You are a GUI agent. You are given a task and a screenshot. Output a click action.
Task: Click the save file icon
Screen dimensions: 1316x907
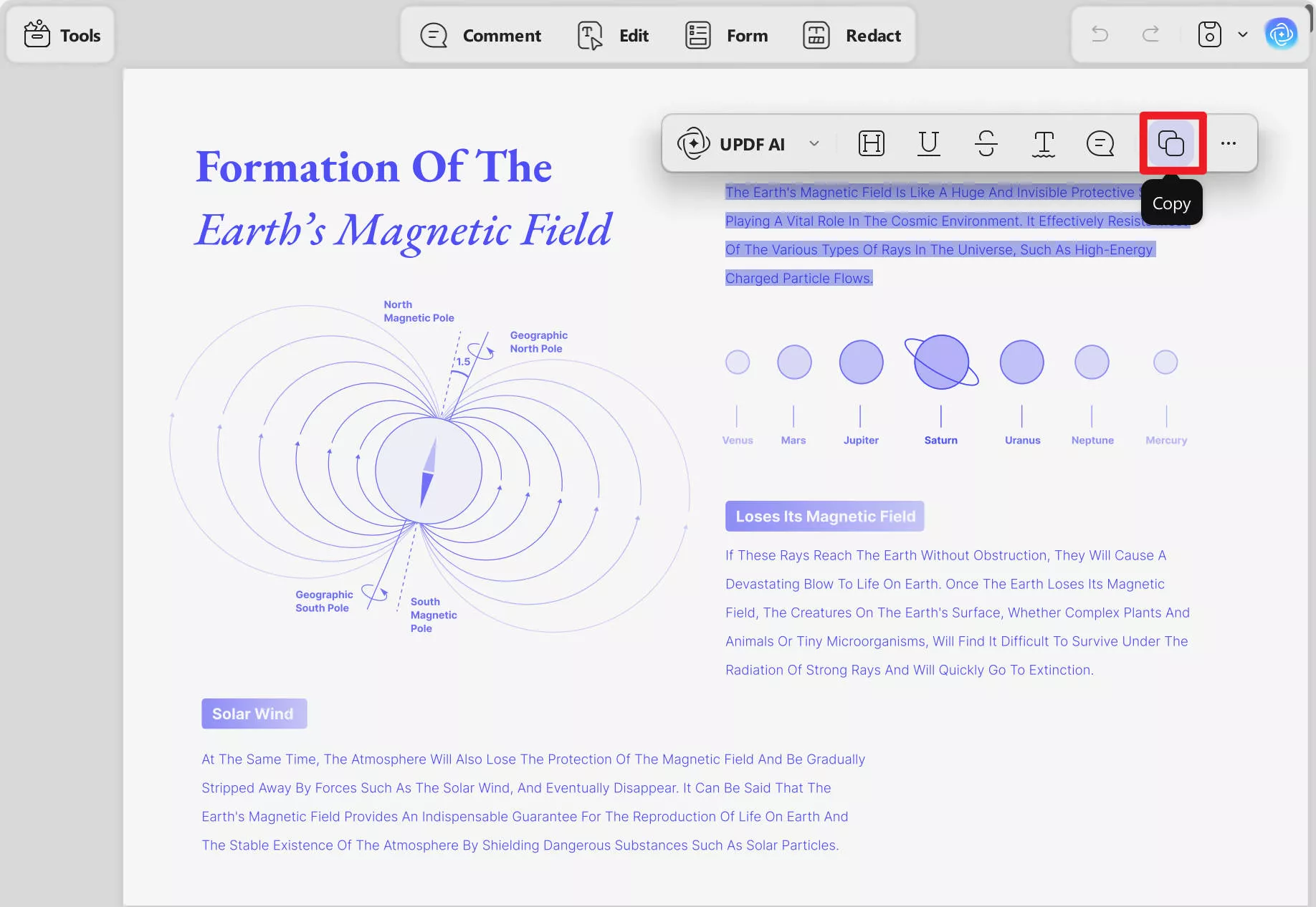(1209, 34)
